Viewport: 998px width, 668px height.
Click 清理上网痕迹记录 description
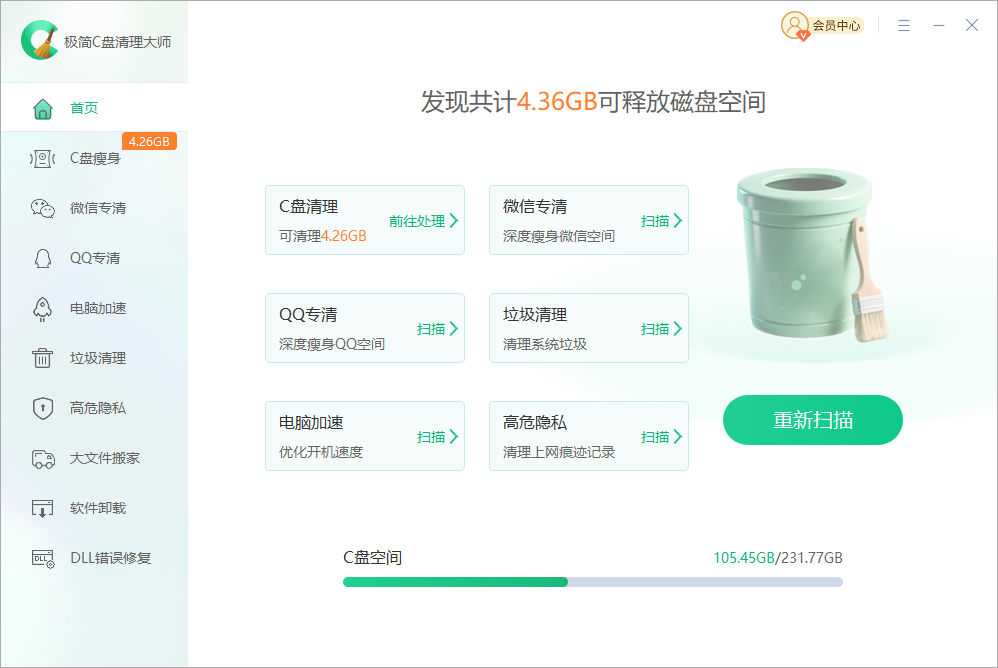559,452
